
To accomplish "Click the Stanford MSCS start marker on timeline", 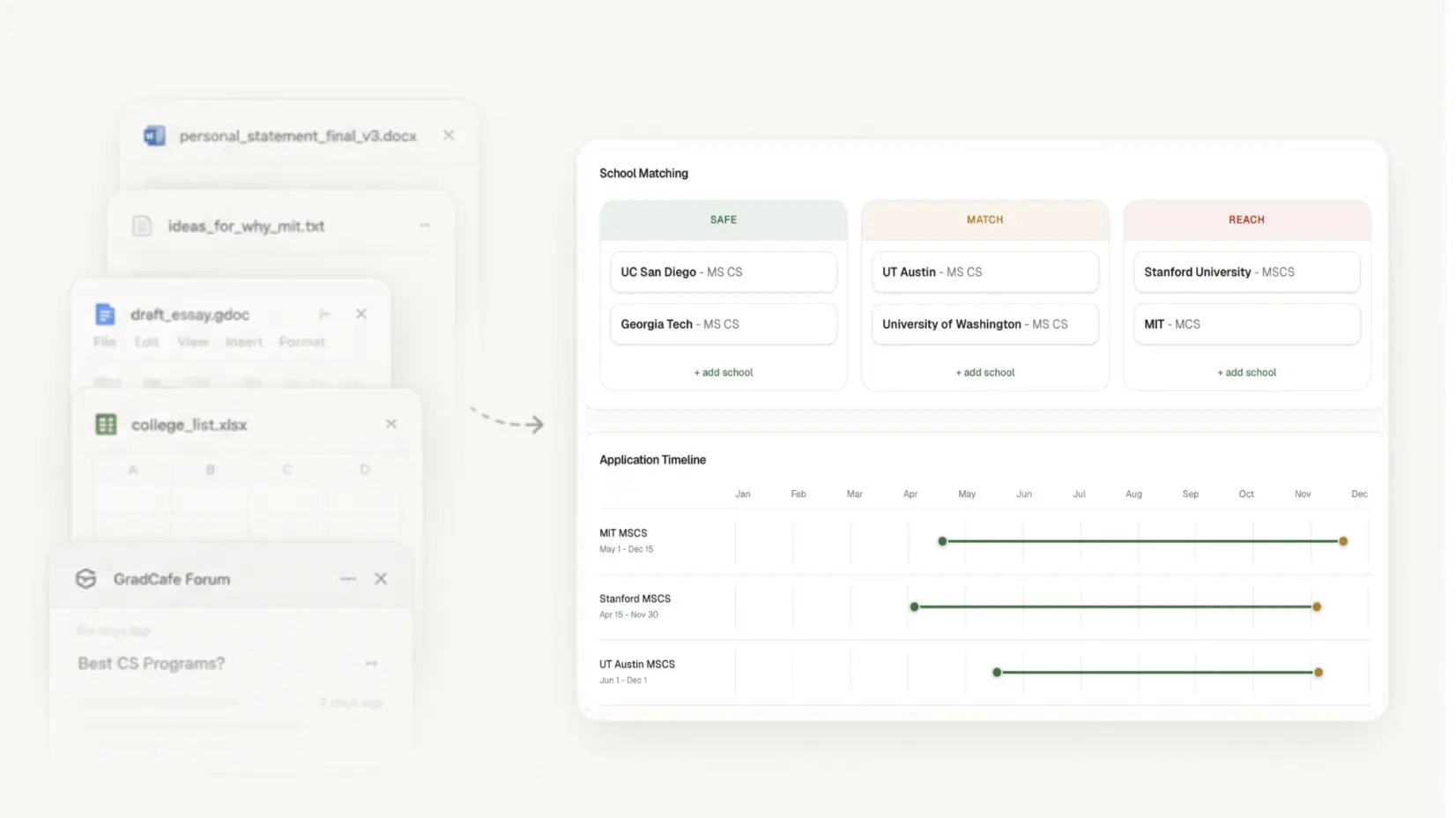I will tap(914, 606).
